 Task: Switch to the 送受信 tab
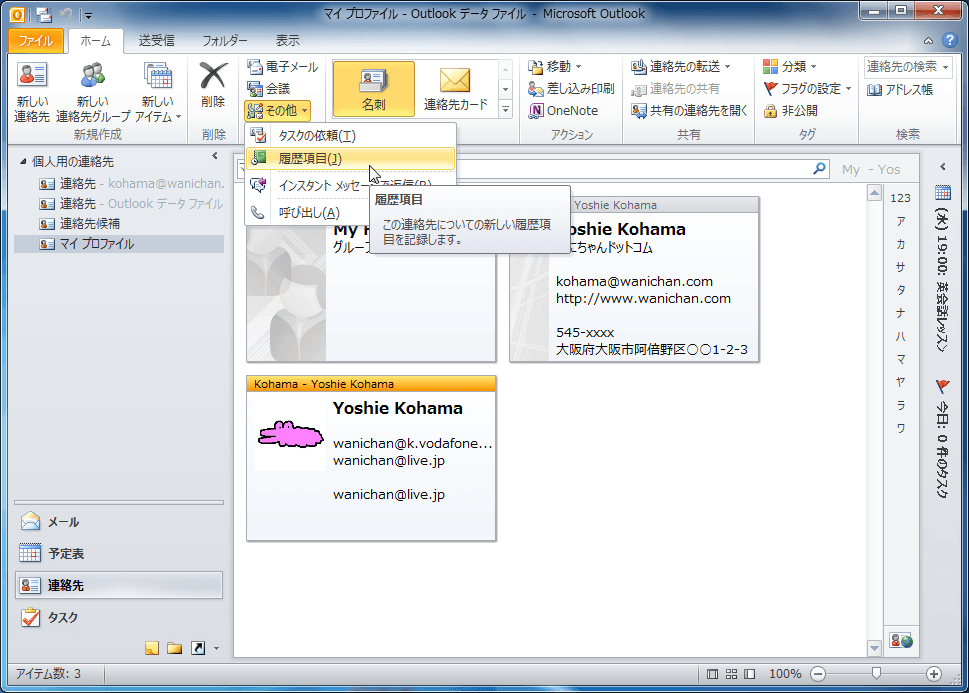pos(156,41)
